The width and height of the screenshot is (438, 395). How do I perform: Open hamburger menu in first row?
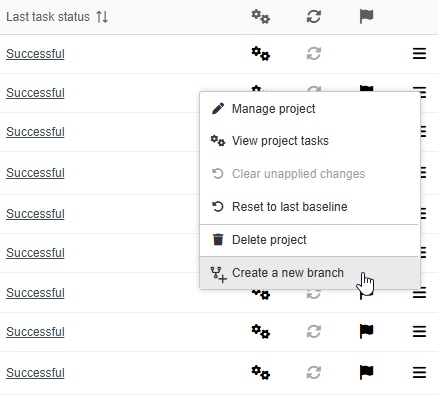(x=419, y=54)
